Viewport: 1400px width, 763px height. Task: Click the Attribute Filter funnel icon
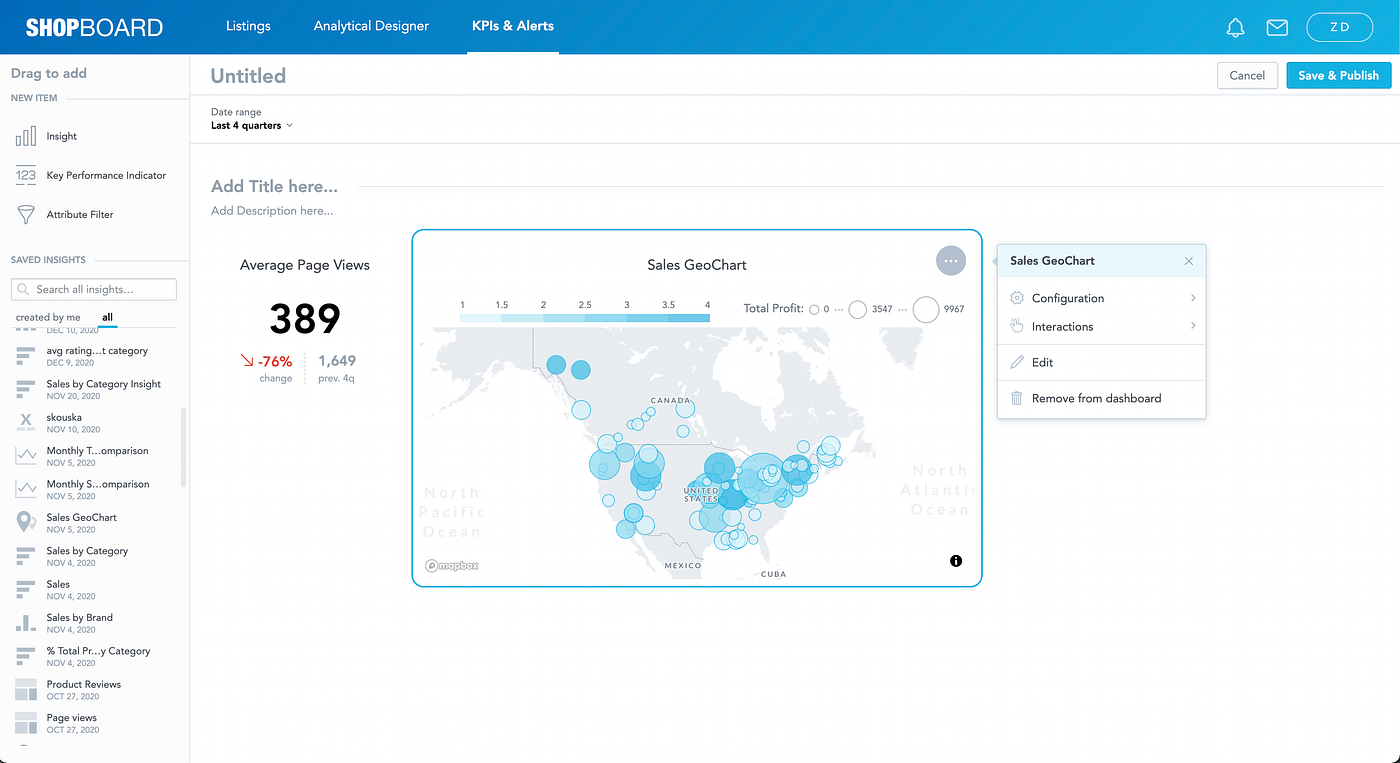pyautogui.click(x=24, y=213)
